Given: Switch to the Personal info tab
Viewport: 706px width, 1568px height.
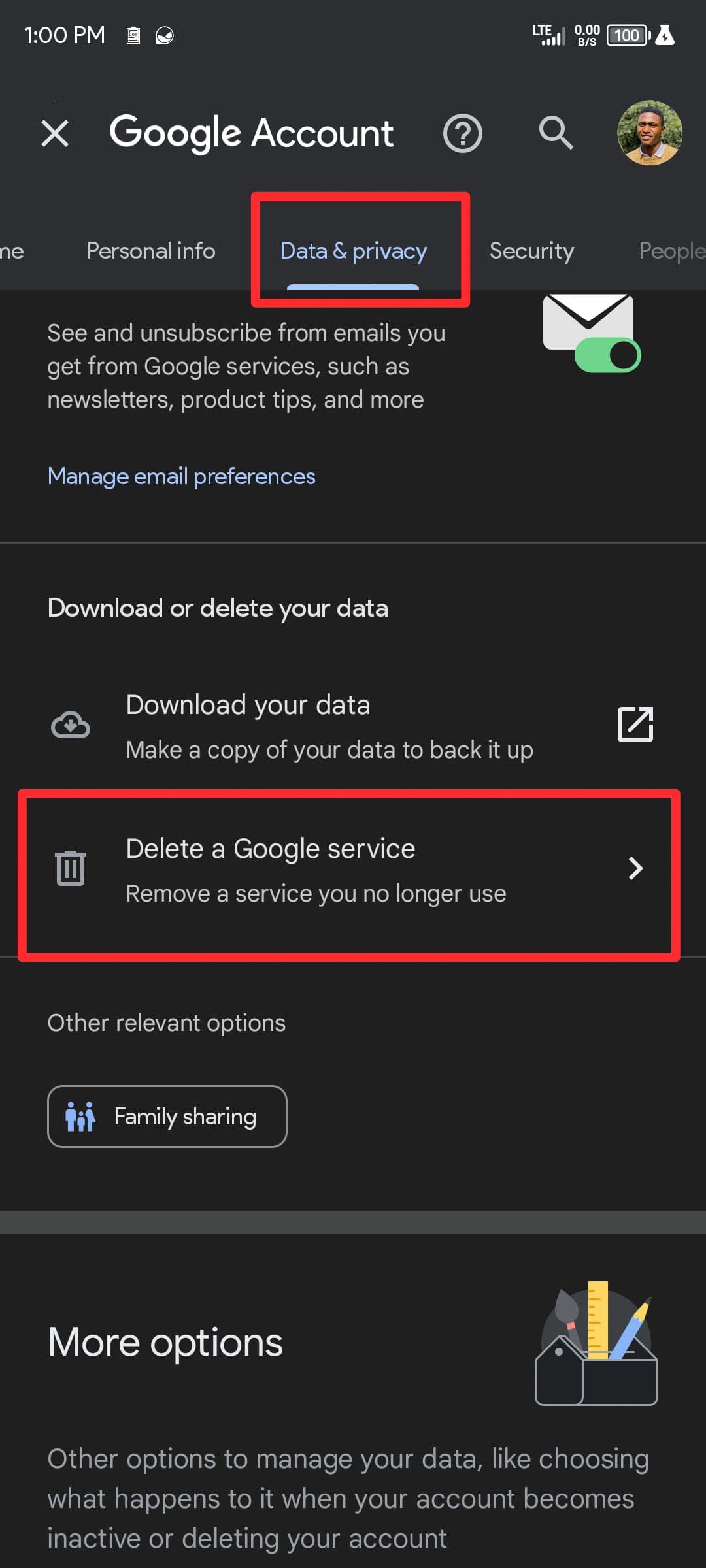Looking at the screenshot, I should [151, 251].
